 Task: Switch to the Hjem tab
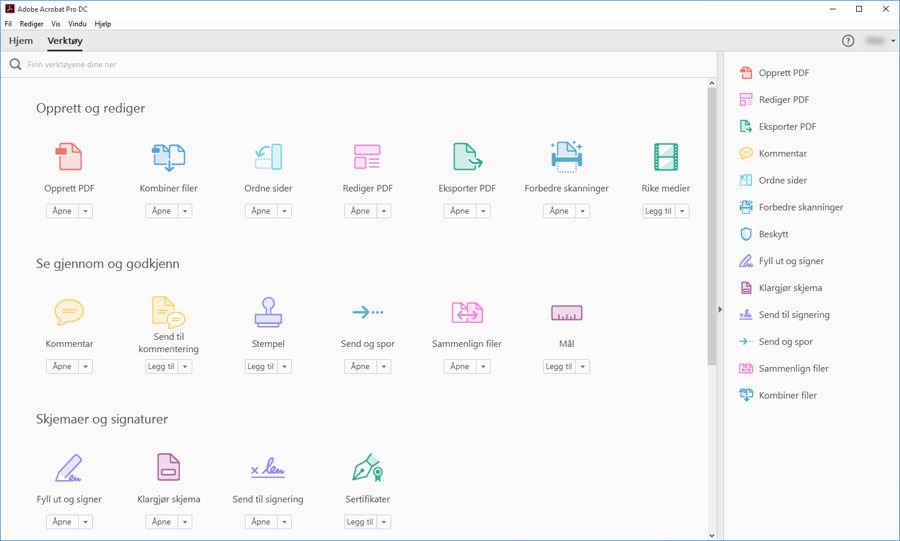point(21,41)
